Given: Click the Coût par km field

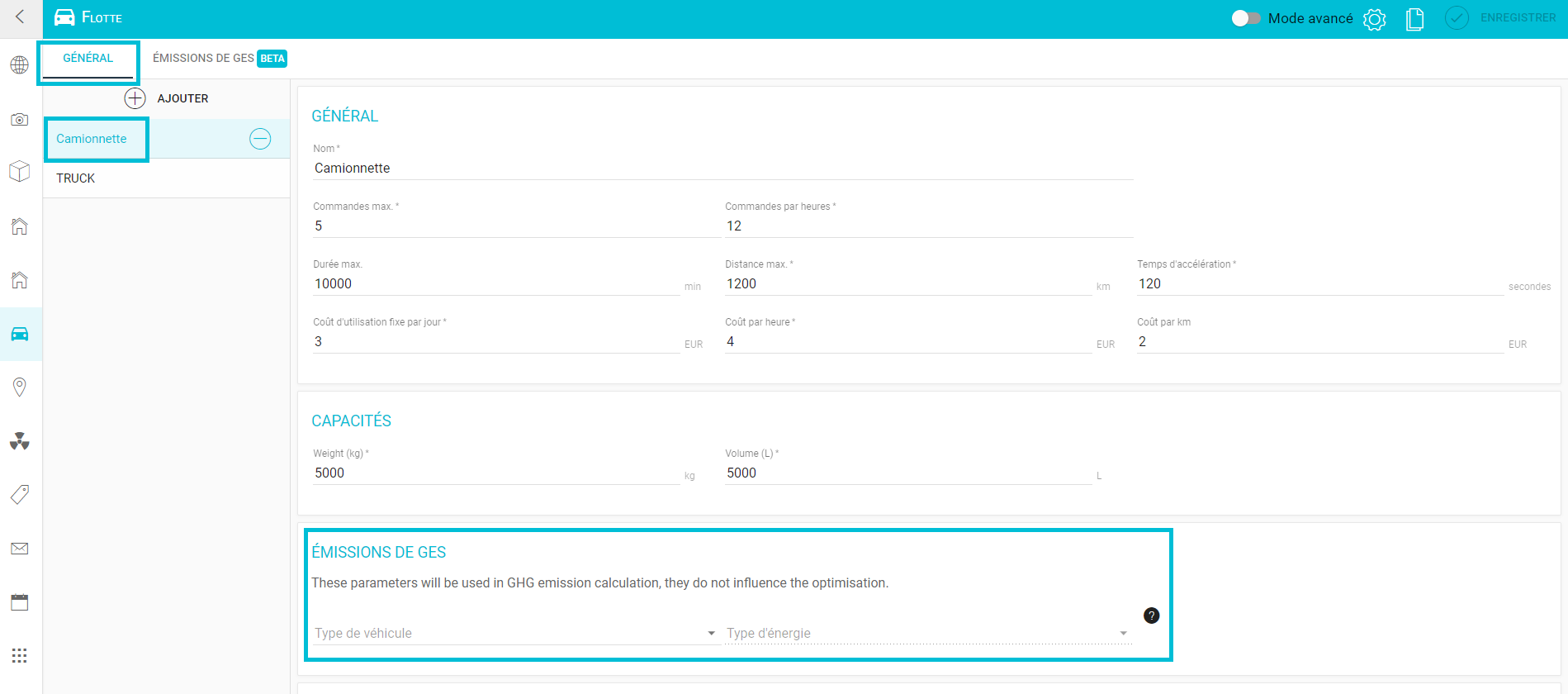Looking at the screenshot, I should click(x=1319, y=342).
